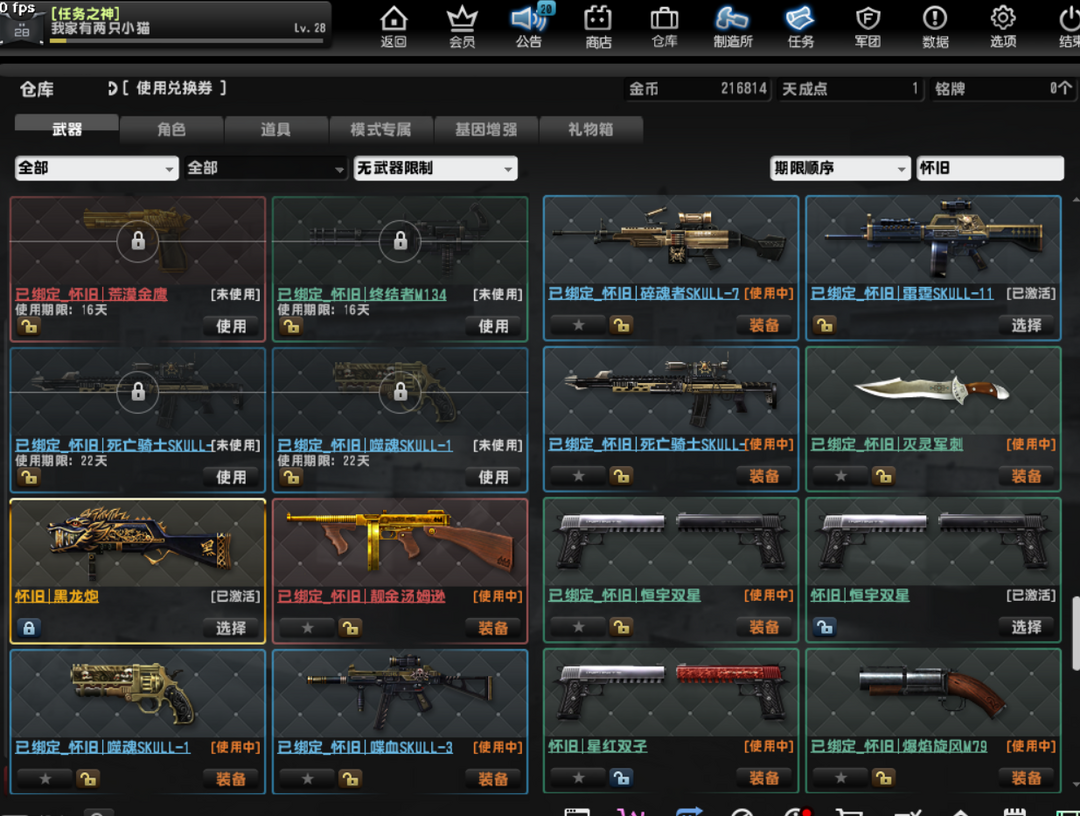Open the 商店 shop icon
Screen dimensions: 1080x816
pos(598,27)
